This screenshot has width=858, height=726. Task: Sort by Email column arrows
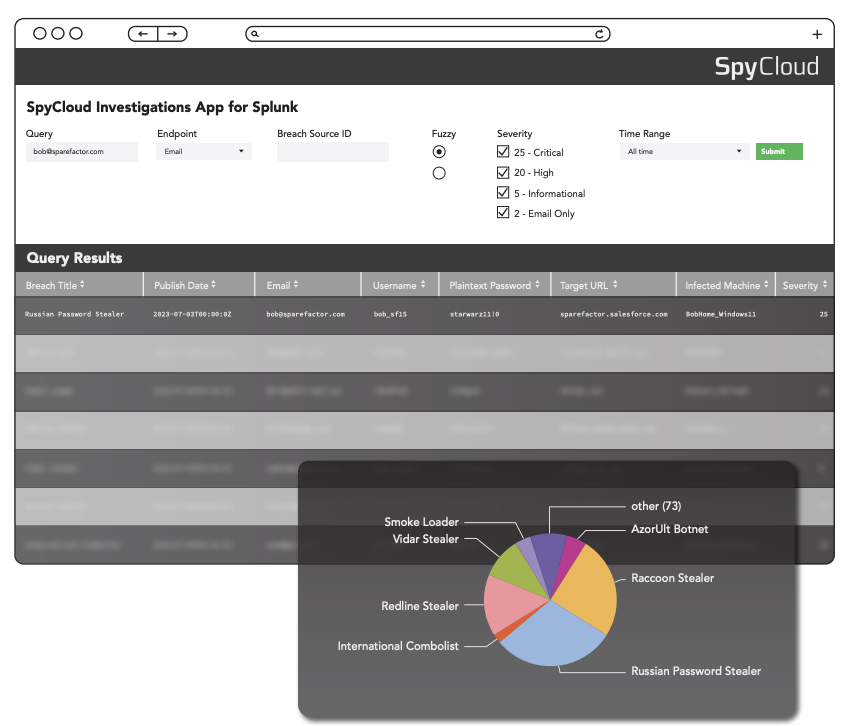[295, 284]
